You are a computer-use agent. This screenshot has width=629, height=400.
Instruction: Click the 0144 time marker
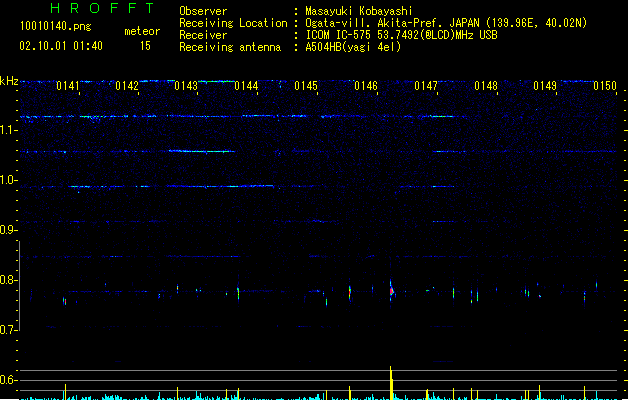pos(246,86)
